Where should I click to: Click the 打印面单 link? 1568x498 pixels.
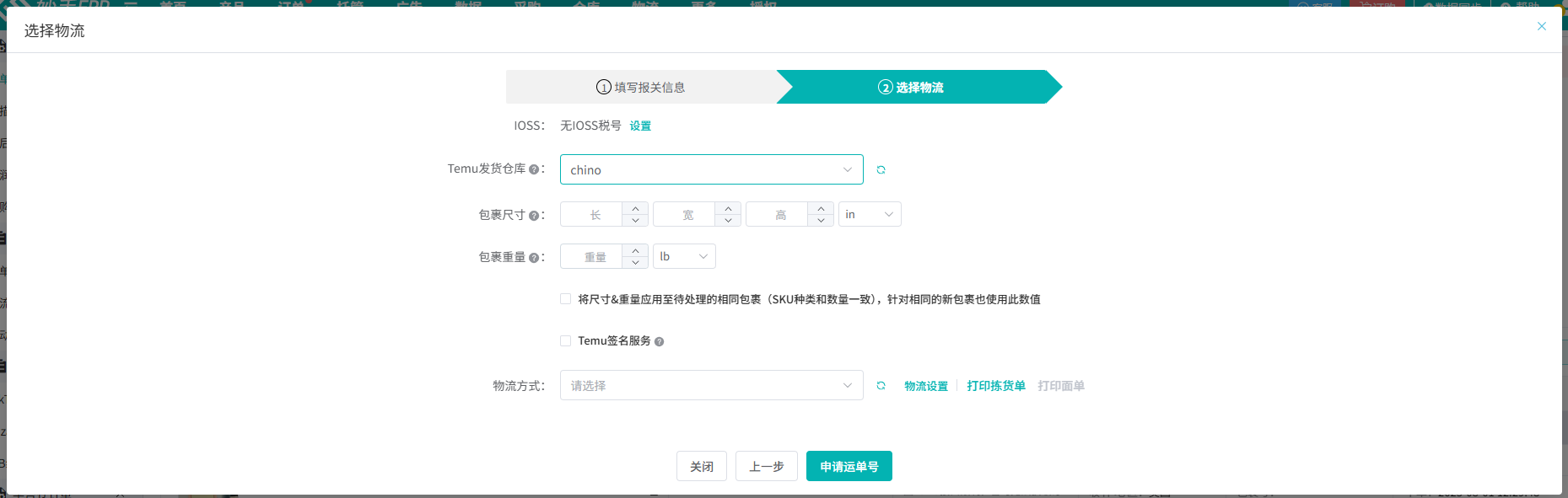[x=1061, y=386]
